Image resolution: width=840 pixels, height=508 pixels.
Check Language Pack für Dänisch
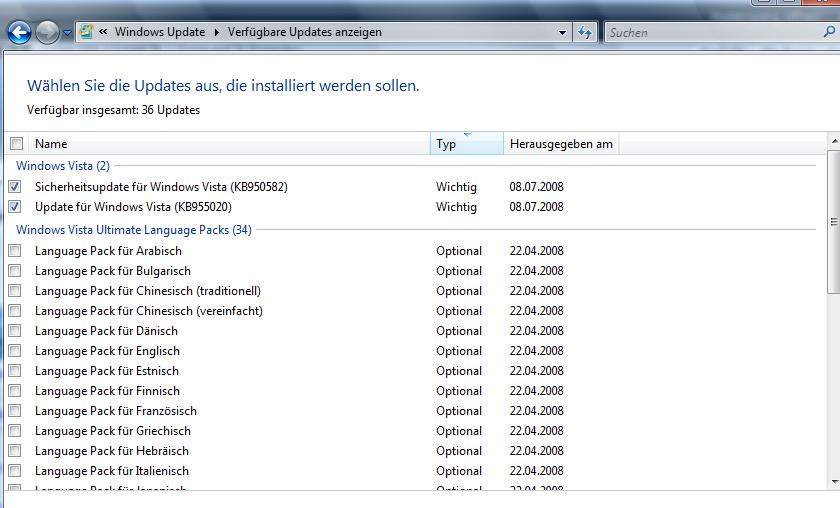[x=14, y=331]
